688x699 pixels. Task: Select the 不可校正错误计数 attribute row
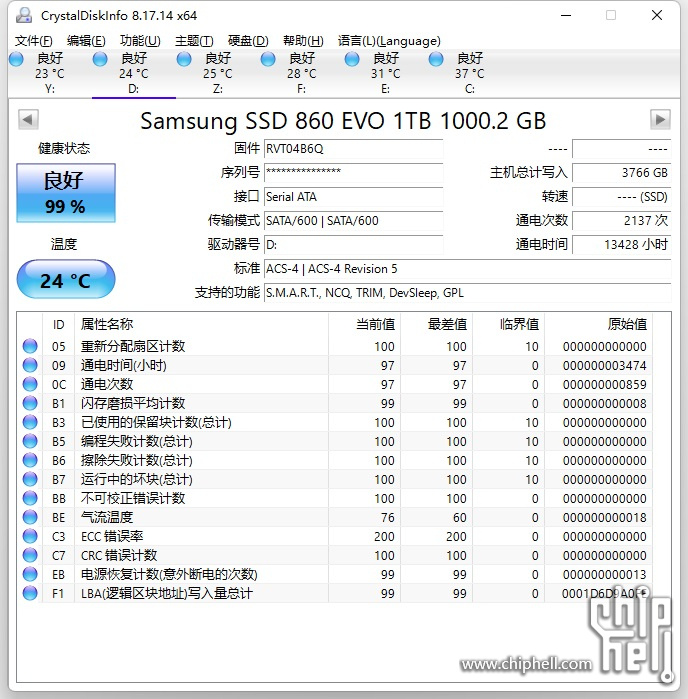(334, 498)
